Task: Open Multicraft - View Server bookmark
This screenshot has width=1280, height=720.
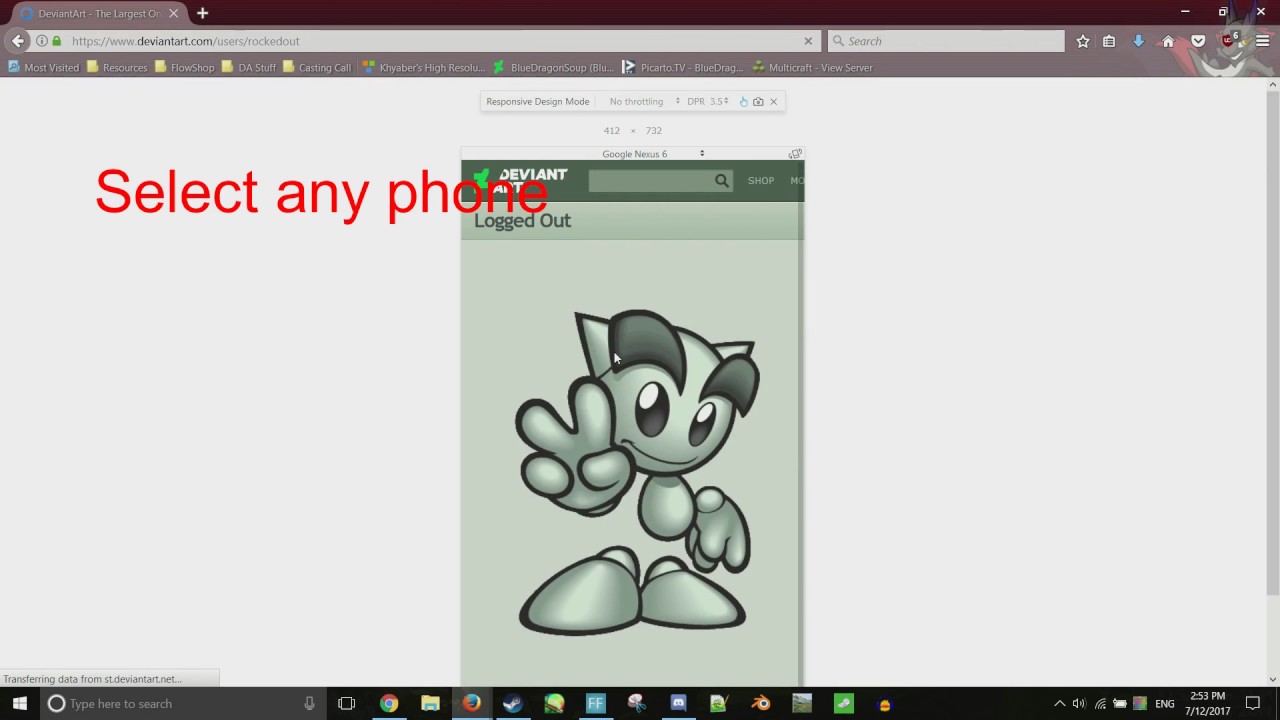Action: (x=812, y=68)
